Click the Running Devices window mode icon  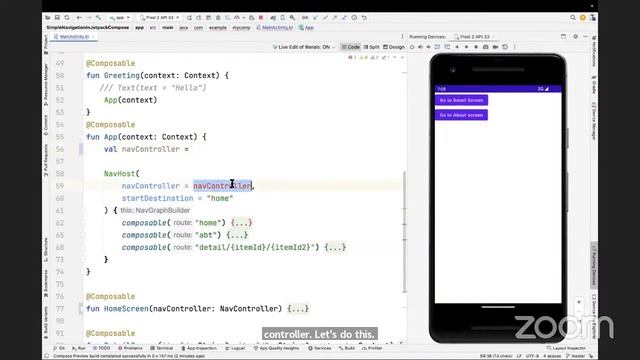pyautogui.click(x=563, y=37)
